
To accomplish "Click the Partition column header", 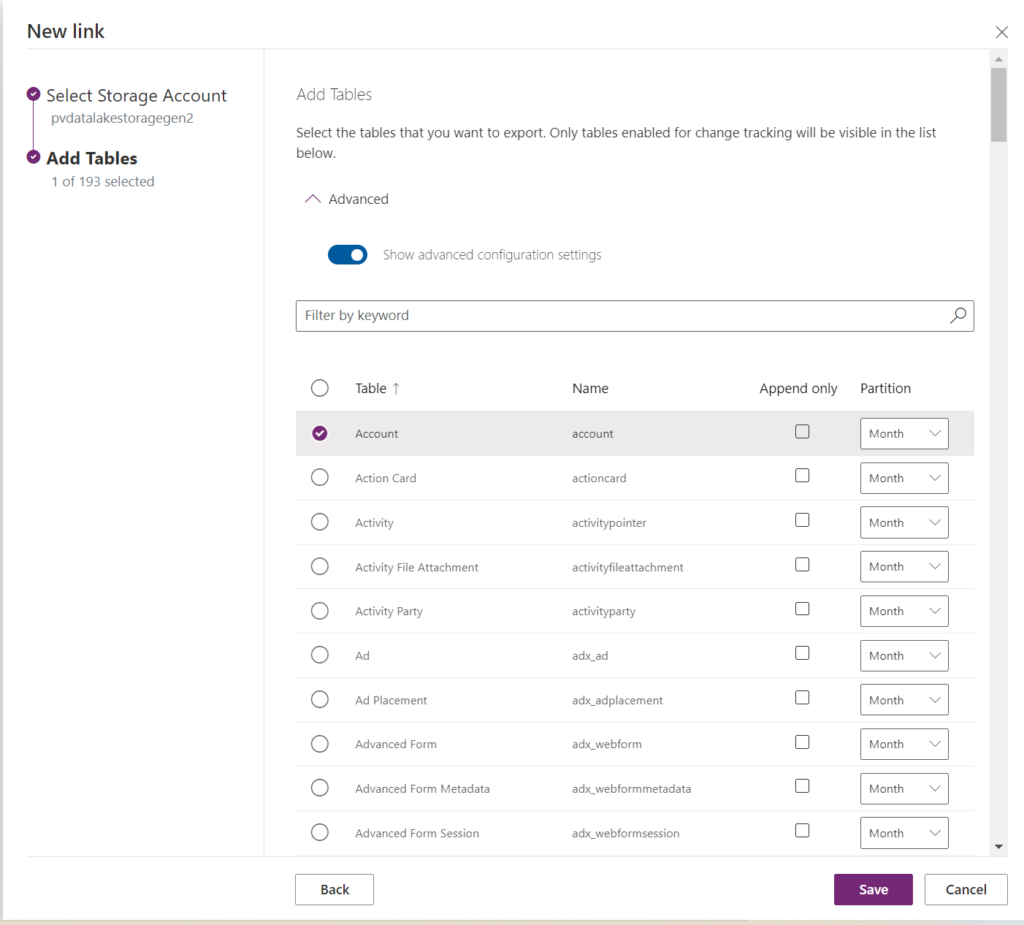I will [885, 388].
